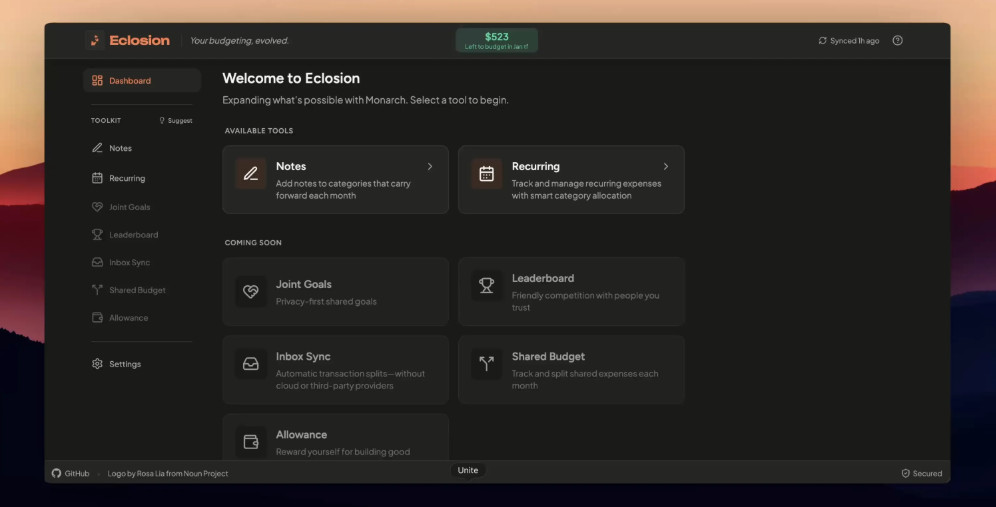Click the AVAILABLE TOOLS section label

[259, 131]
